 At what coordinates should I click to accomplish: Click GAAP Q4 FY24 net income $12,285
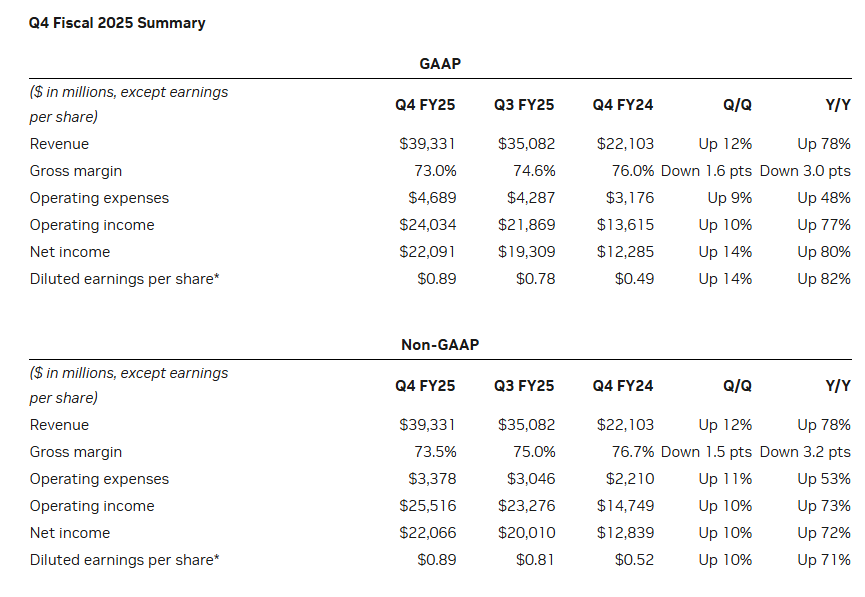[625, 252]
